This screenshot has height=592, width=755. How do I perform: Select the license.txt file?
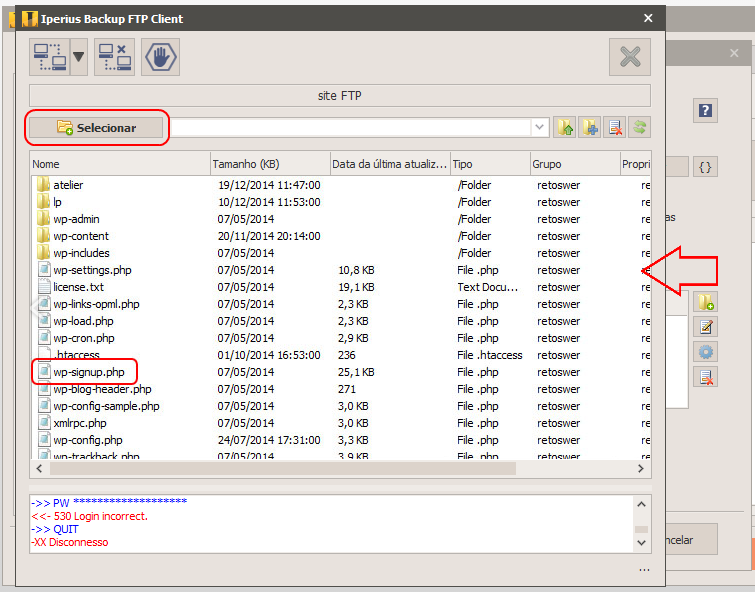pos(78,287)
